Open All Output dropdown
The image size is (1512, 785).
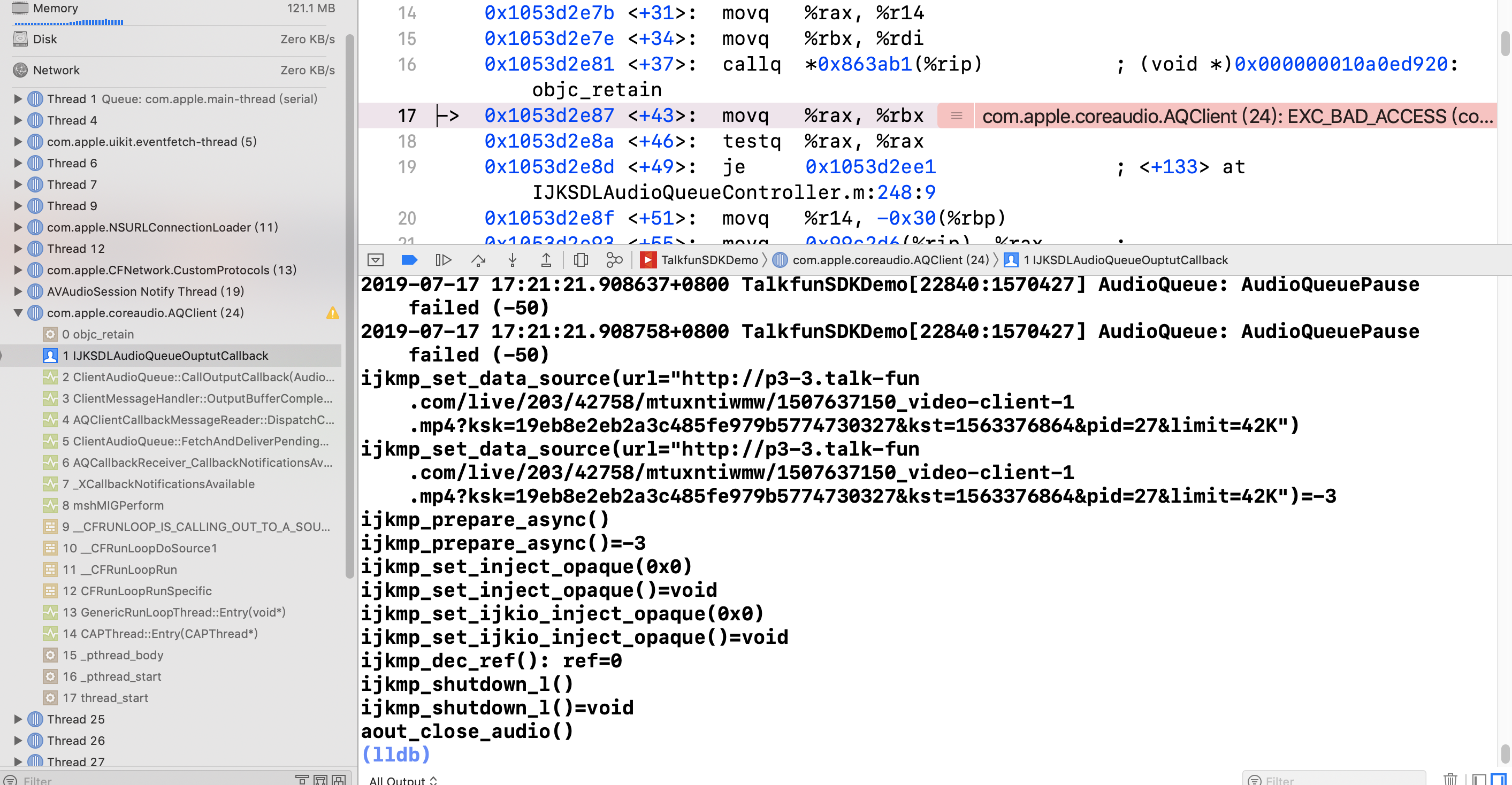(403, 780)
